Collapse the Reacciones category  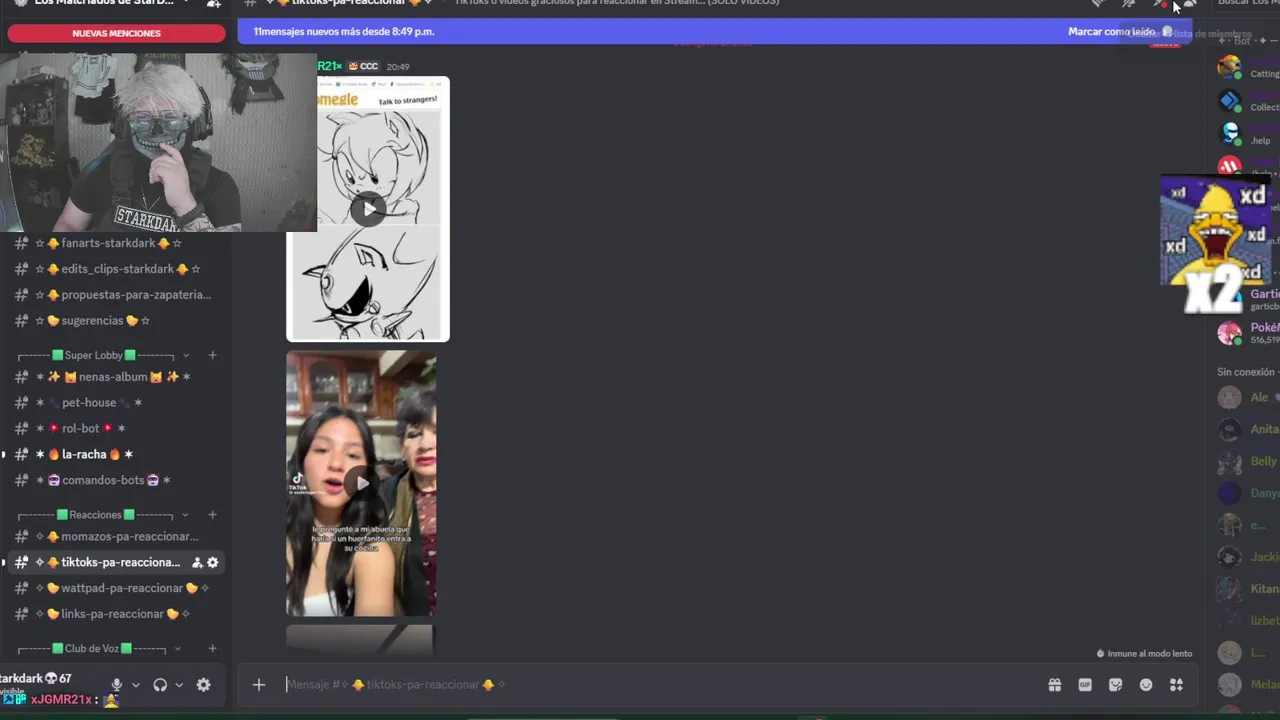(103, 515)
